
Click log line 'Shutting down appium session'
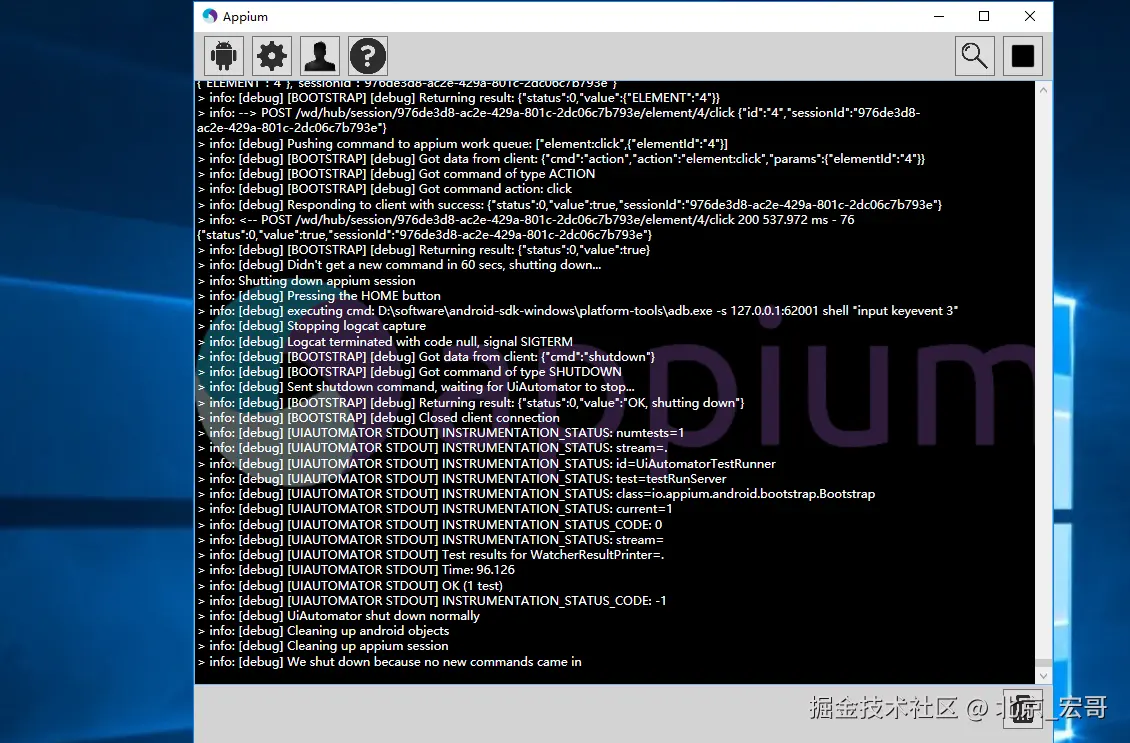306,280
